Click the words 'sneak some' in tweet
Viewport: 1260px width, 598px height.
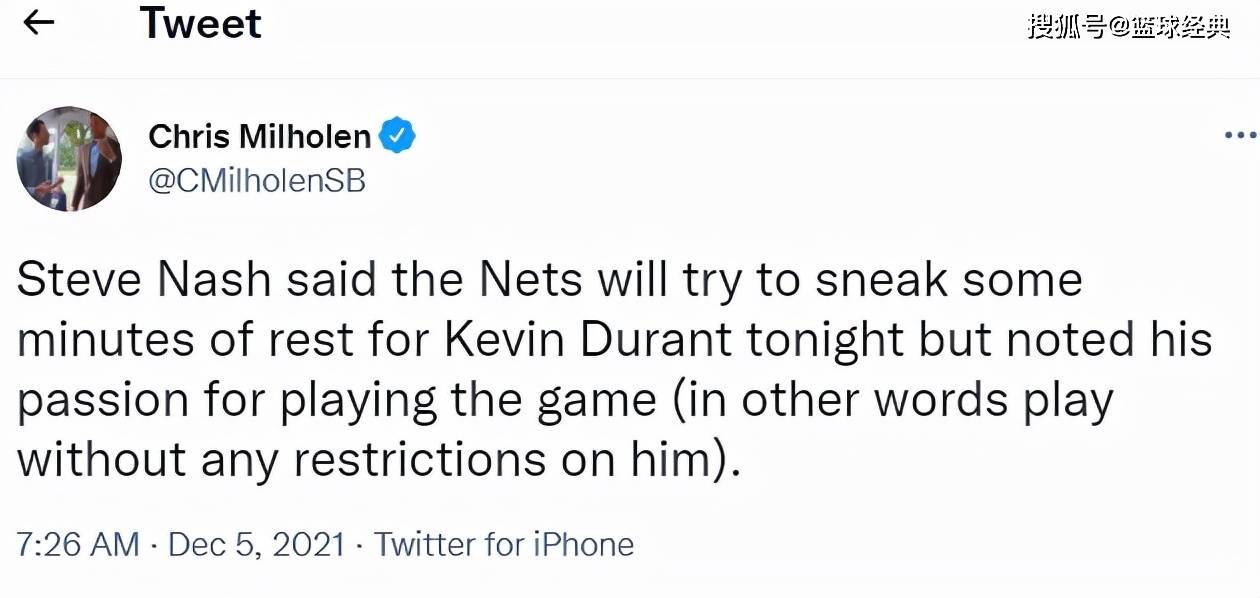(x=948, y=281)
